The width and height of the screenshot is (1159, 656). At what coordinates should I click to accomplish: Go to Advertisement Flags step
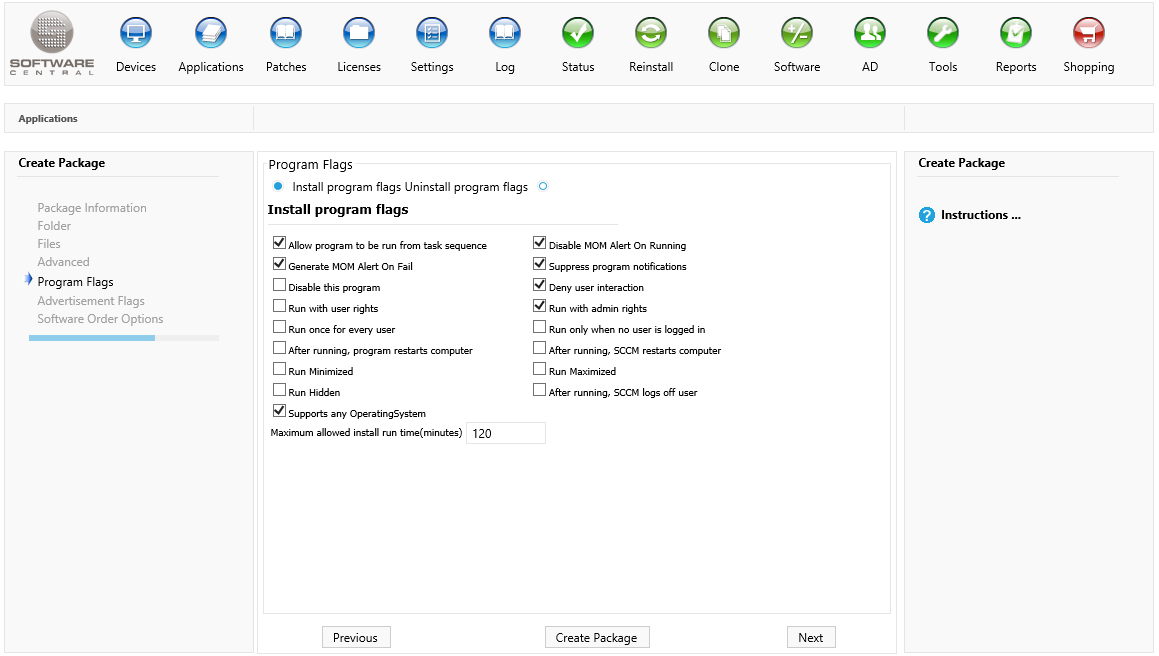91,301
